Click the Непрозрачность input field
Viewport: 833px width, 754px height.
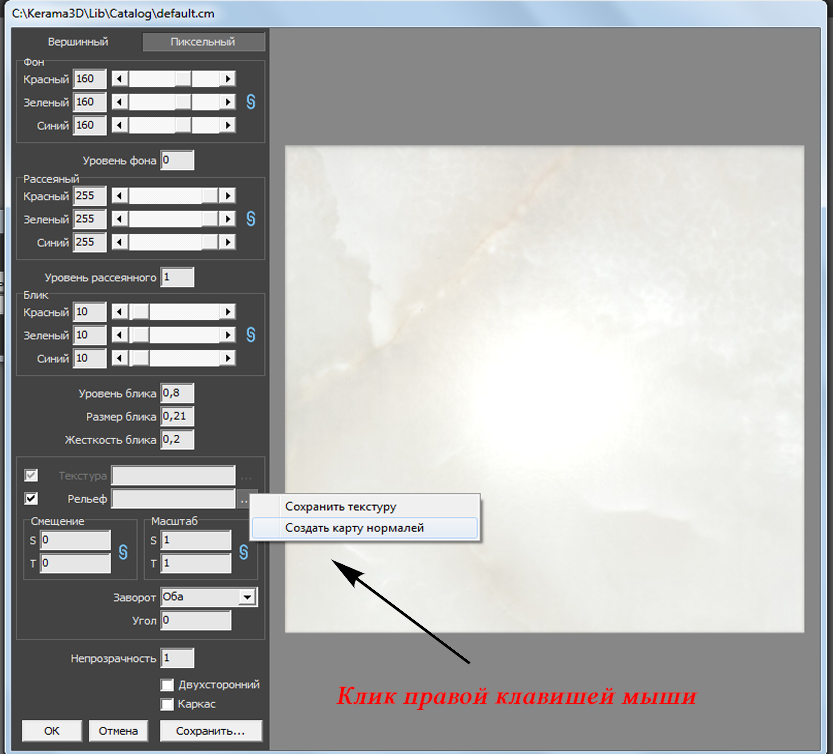177,658
